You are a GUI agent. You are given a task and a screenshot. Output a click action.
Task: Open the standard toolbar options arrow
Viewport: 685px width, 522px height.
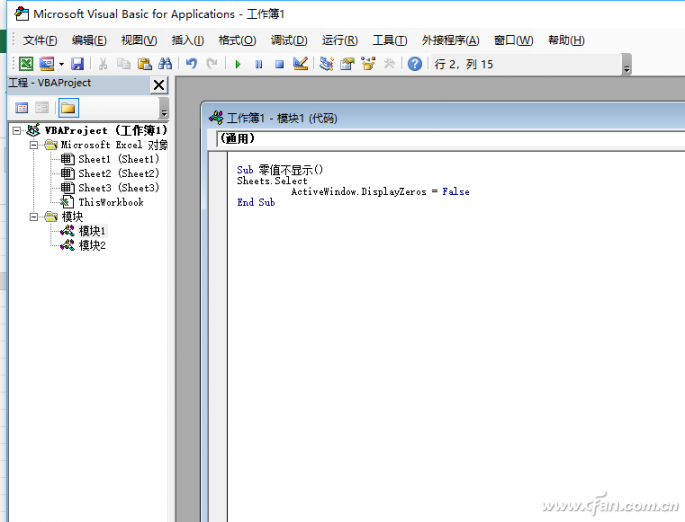[x=627, y=65]
